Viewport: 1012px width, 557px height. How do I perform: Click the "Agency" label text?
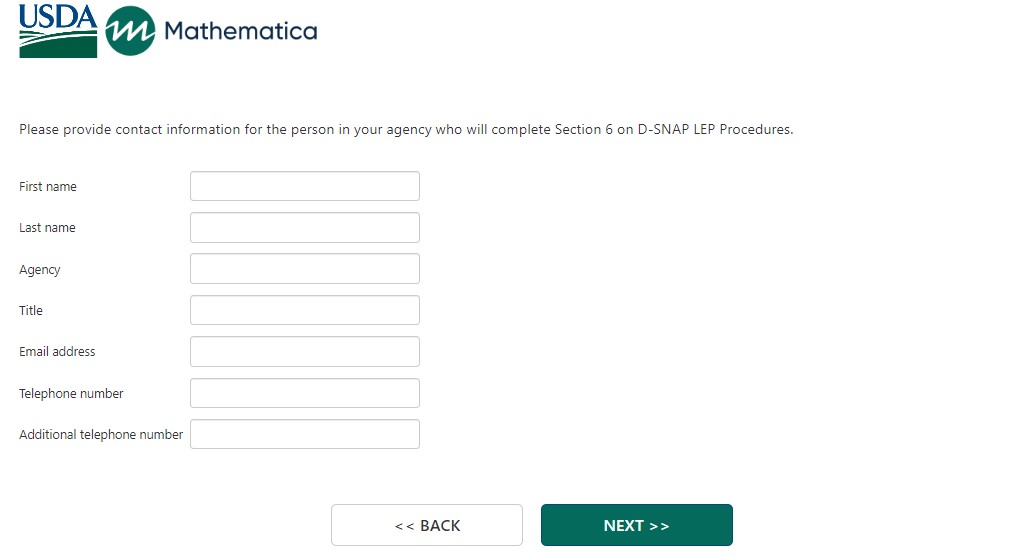point(40,270)
